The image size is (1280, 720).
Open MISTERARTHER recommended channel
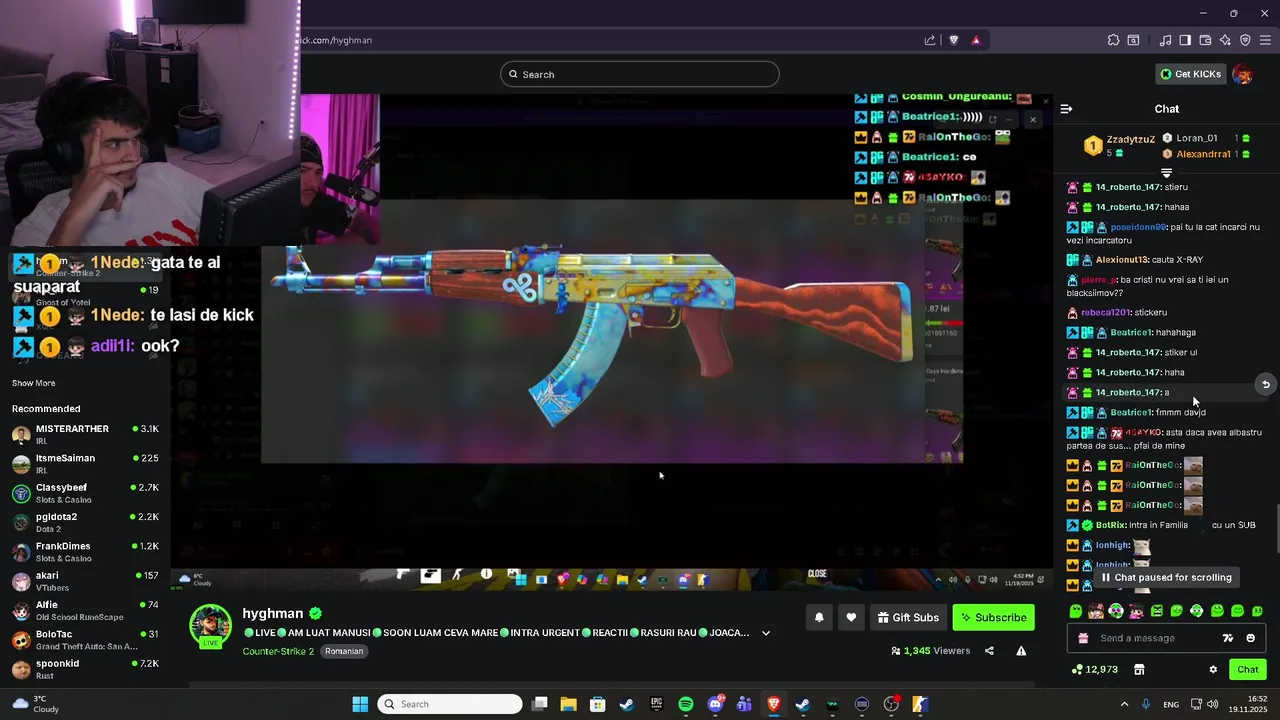pos(85,434)
